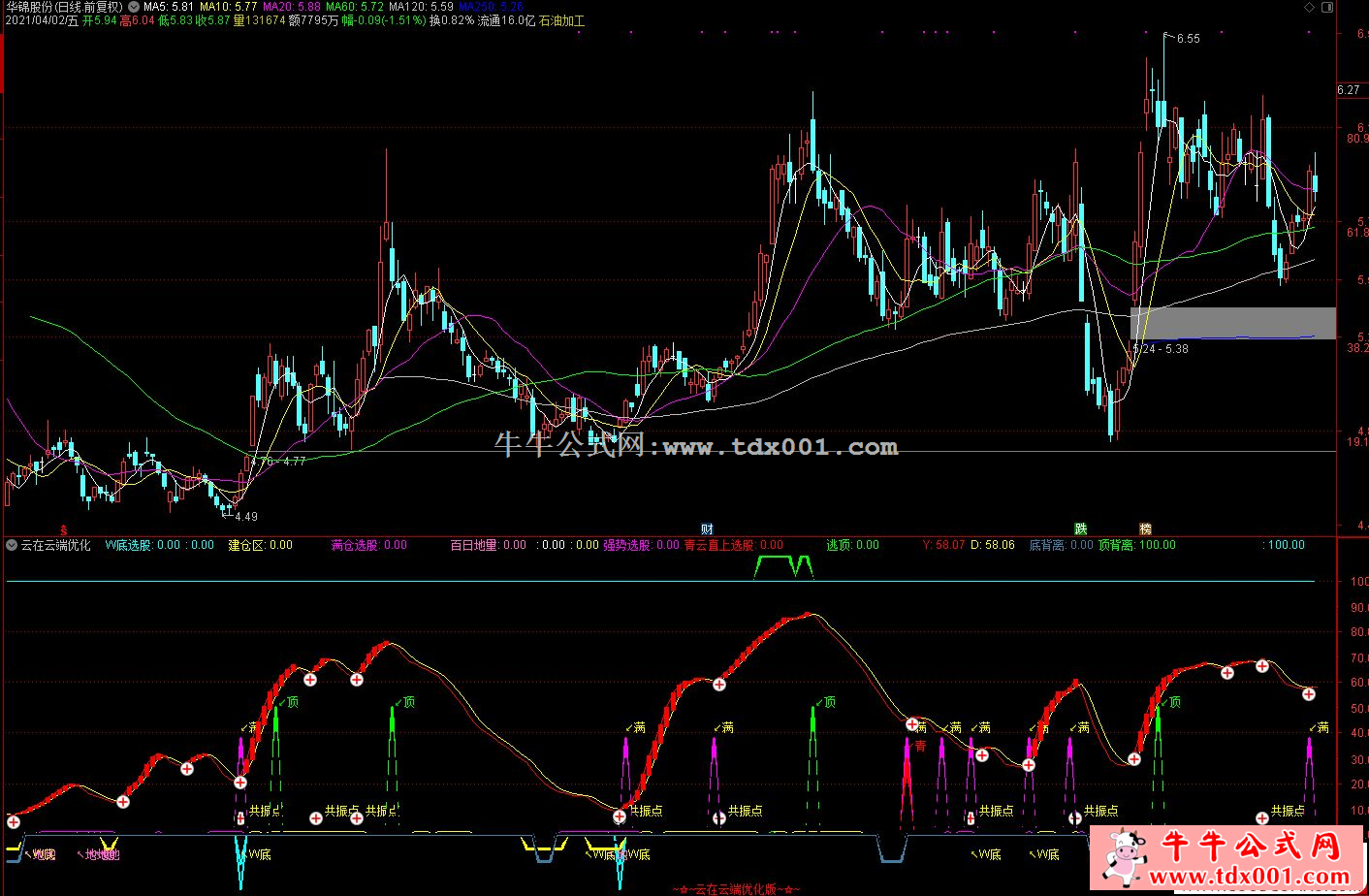Click the 云在云端优化 indicator name
Viewport: 1369px width, 896px height.
(56, 545)
